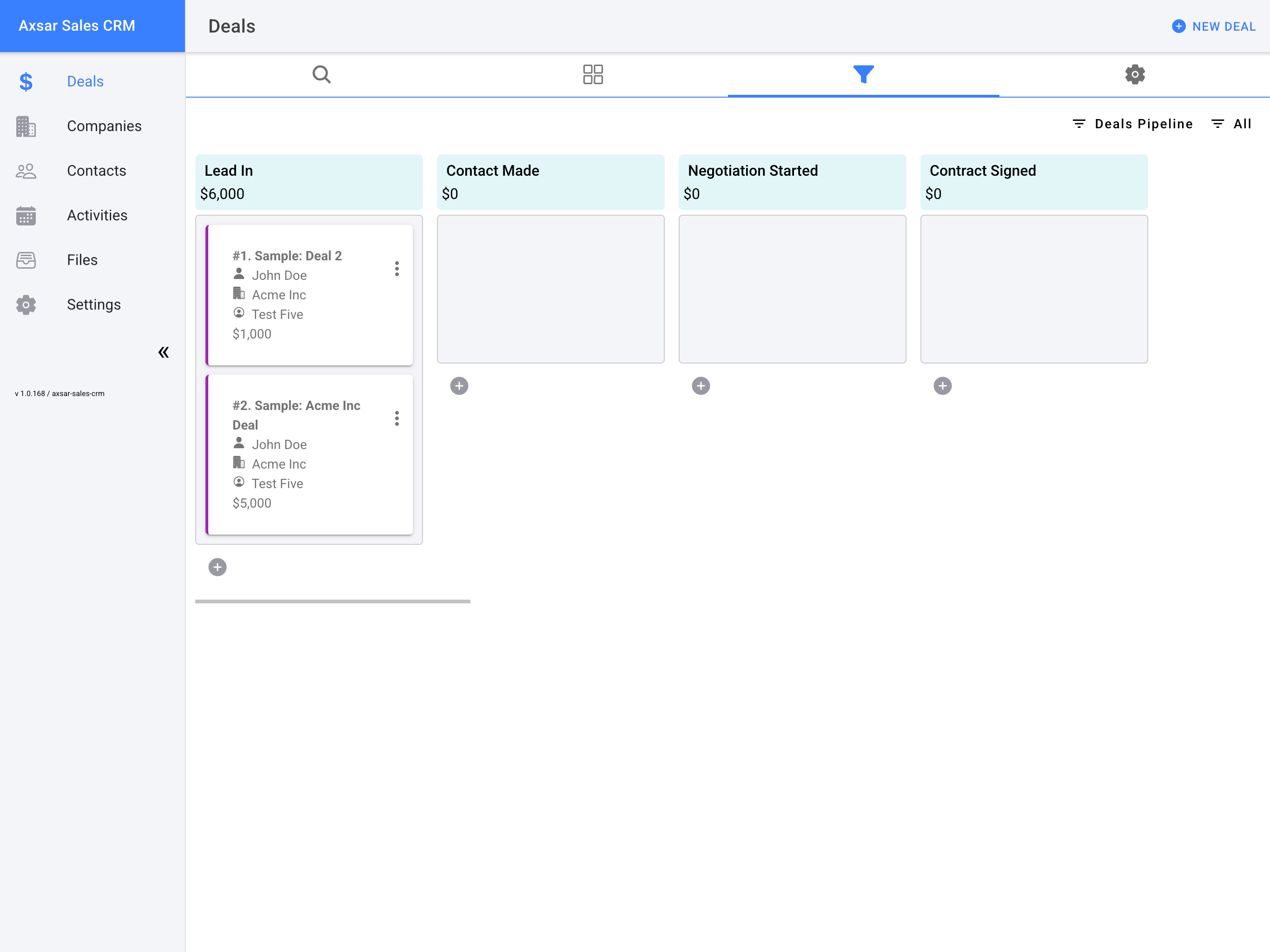Screen dimensions: 1270x952
Task: Switch to the grid view tab
Action: [593, 75]
